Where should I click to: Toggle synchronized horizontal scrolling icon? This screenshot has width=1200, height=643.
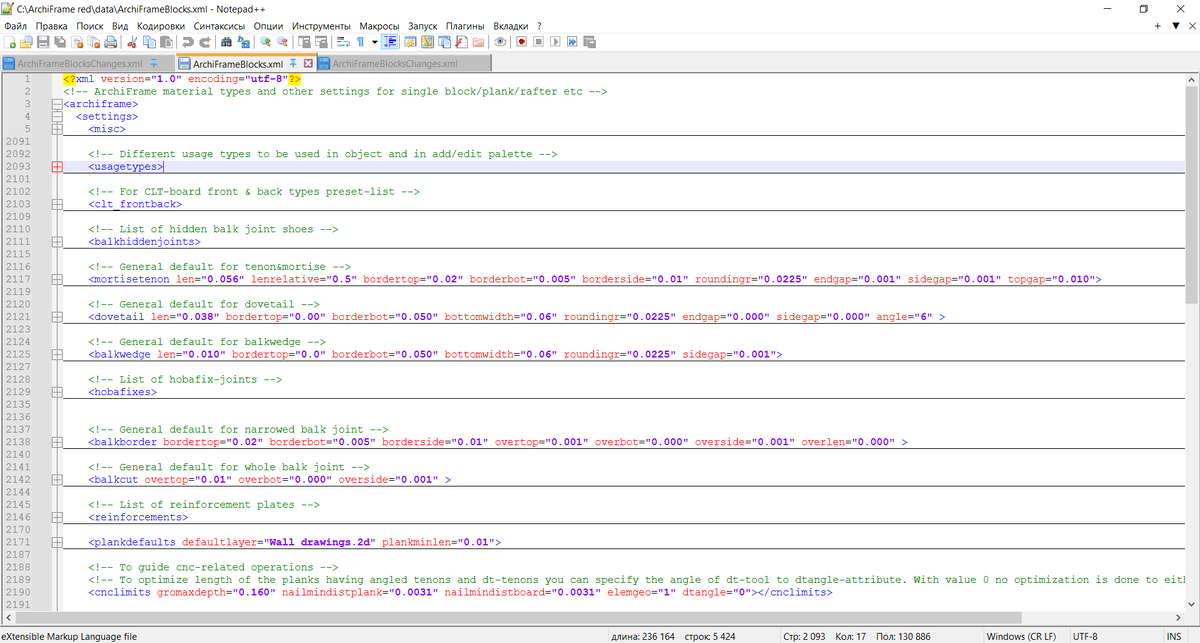click(x=320, y=42)
